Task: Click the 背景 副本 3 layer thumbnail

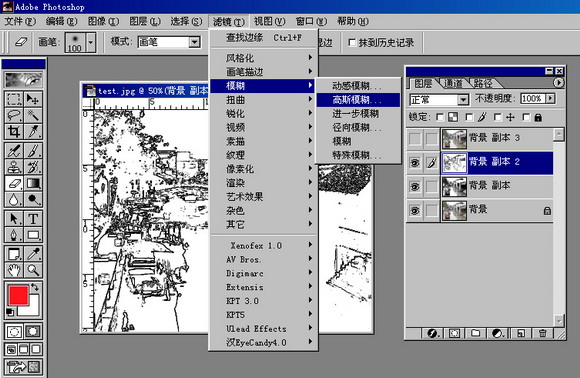Action: click(454, 139)
